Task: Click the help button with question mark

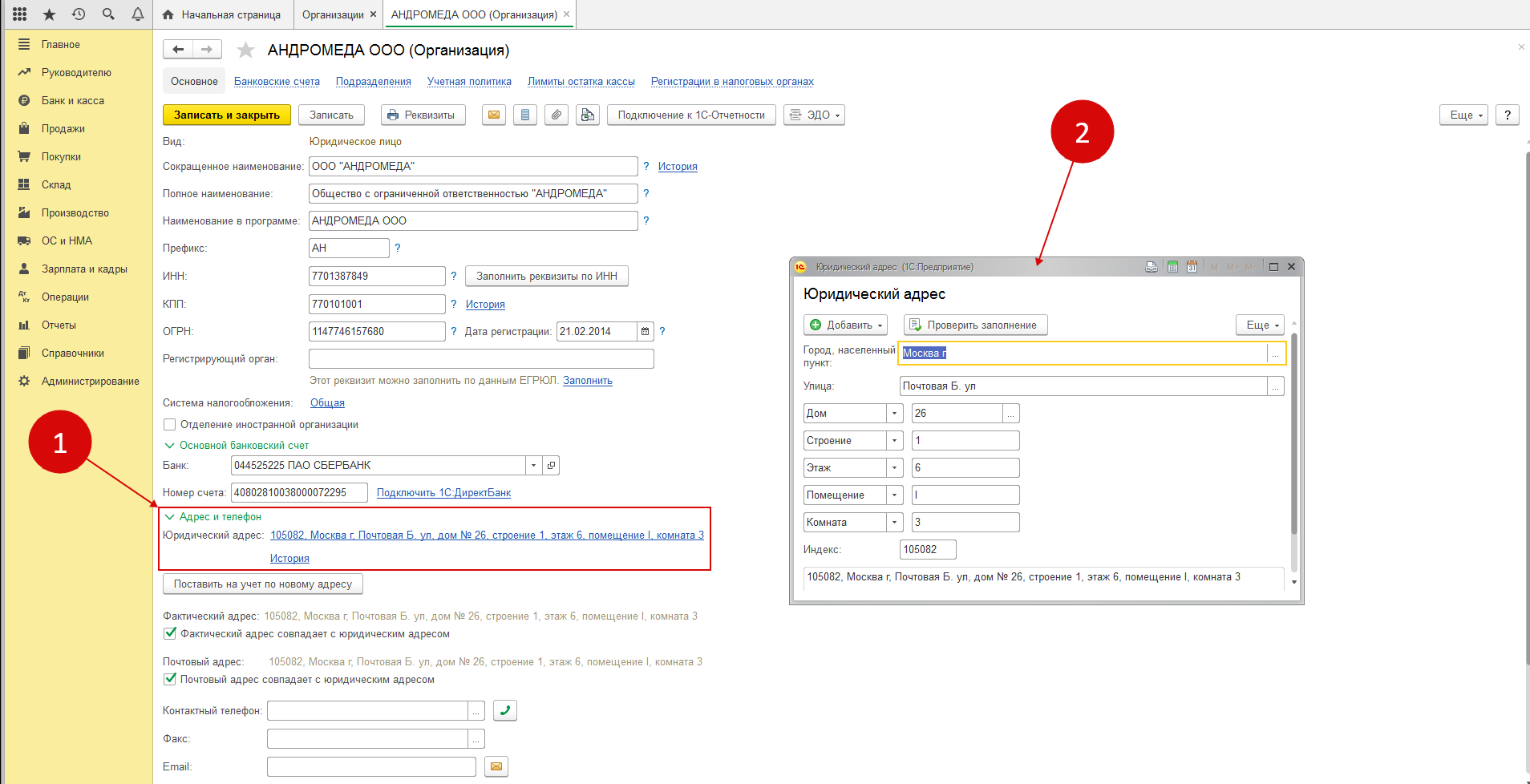Action: pyautogui.click(x=1508, y=115)
